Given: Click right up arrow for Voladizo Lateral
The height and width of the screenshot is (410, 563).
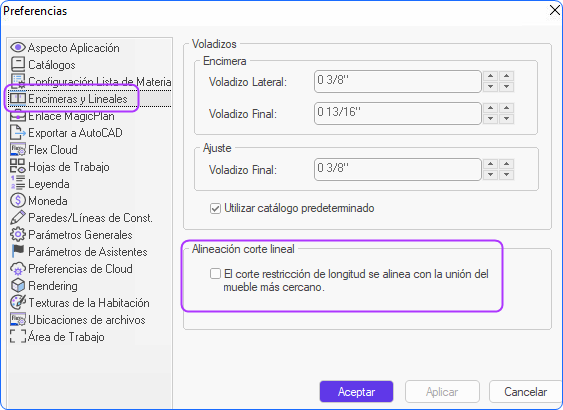Looking at the screenshot, I should [x=507, y=76].
